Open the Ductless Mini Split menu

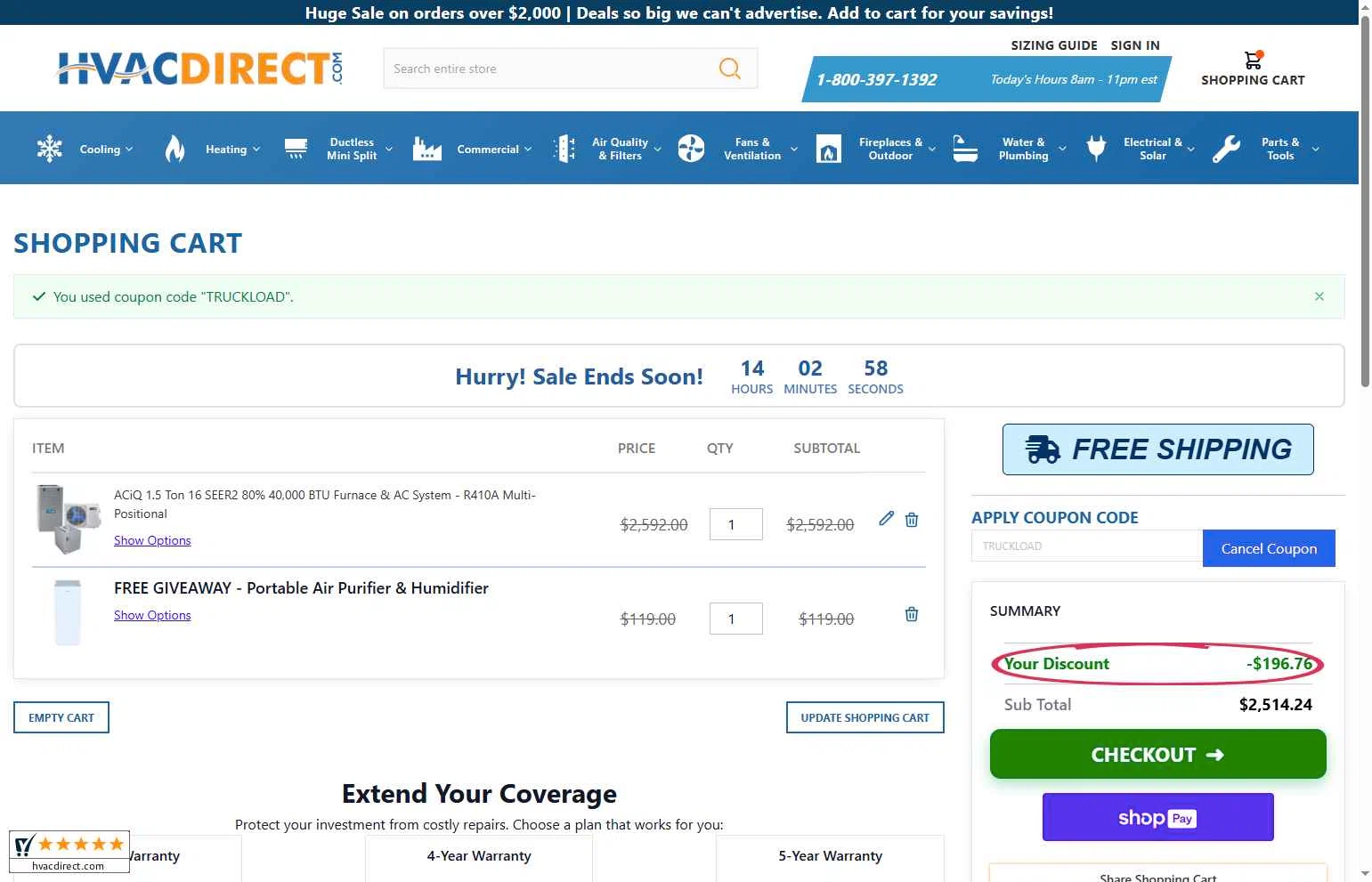[x=352, y=149]
